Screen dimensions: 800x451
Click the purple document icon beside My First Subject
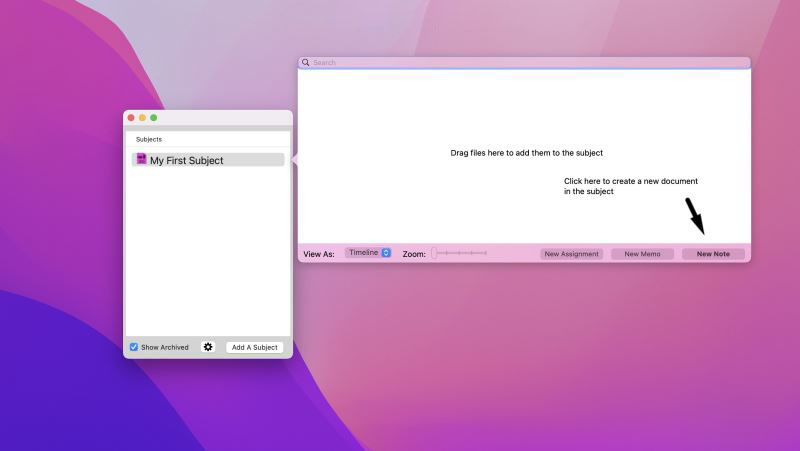pyautogui.click(x=141, y=159)
